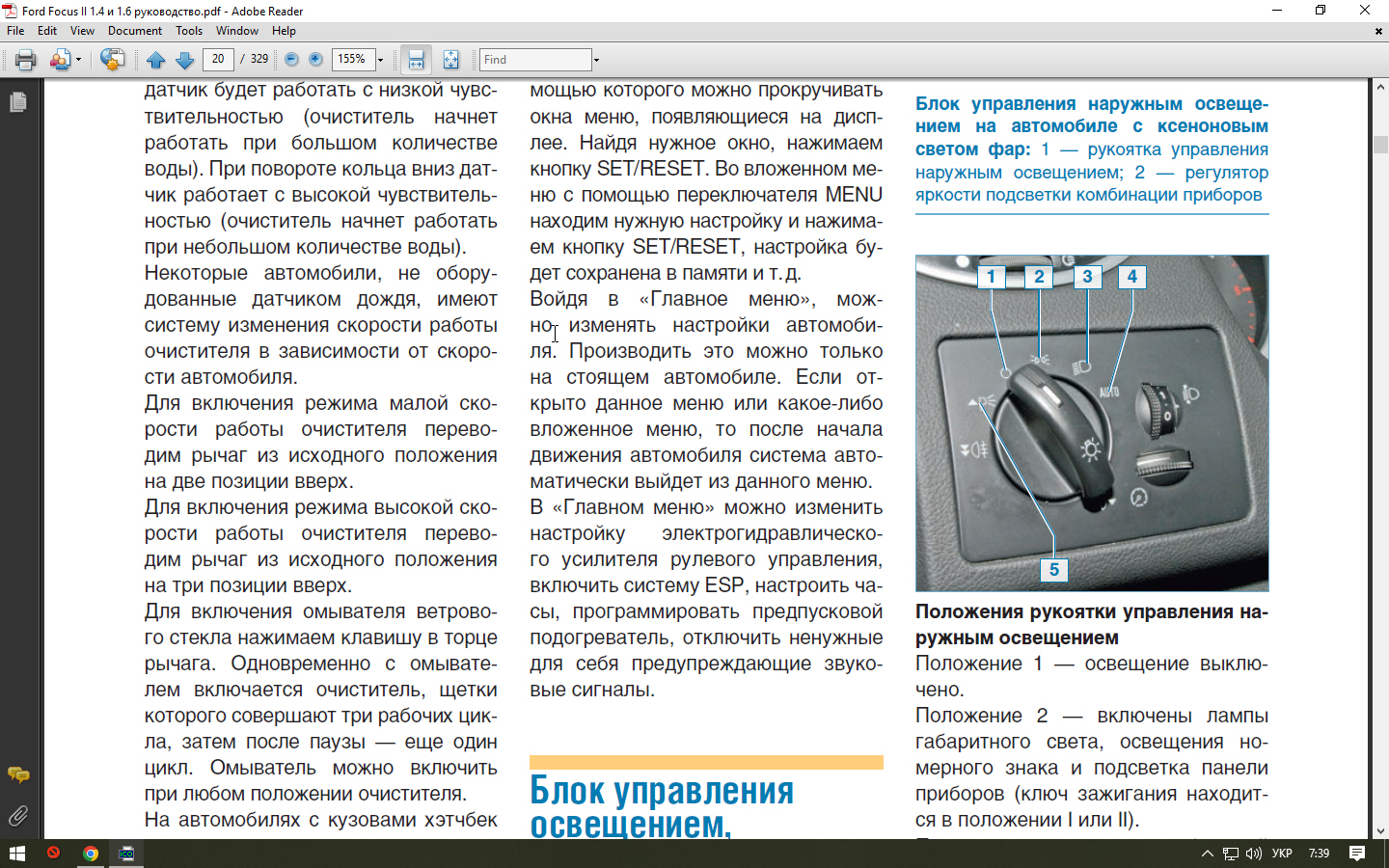This screenshot has width=1389, height=868.
Task: Click the Print icon in toolbar
Action: [25, 60]
